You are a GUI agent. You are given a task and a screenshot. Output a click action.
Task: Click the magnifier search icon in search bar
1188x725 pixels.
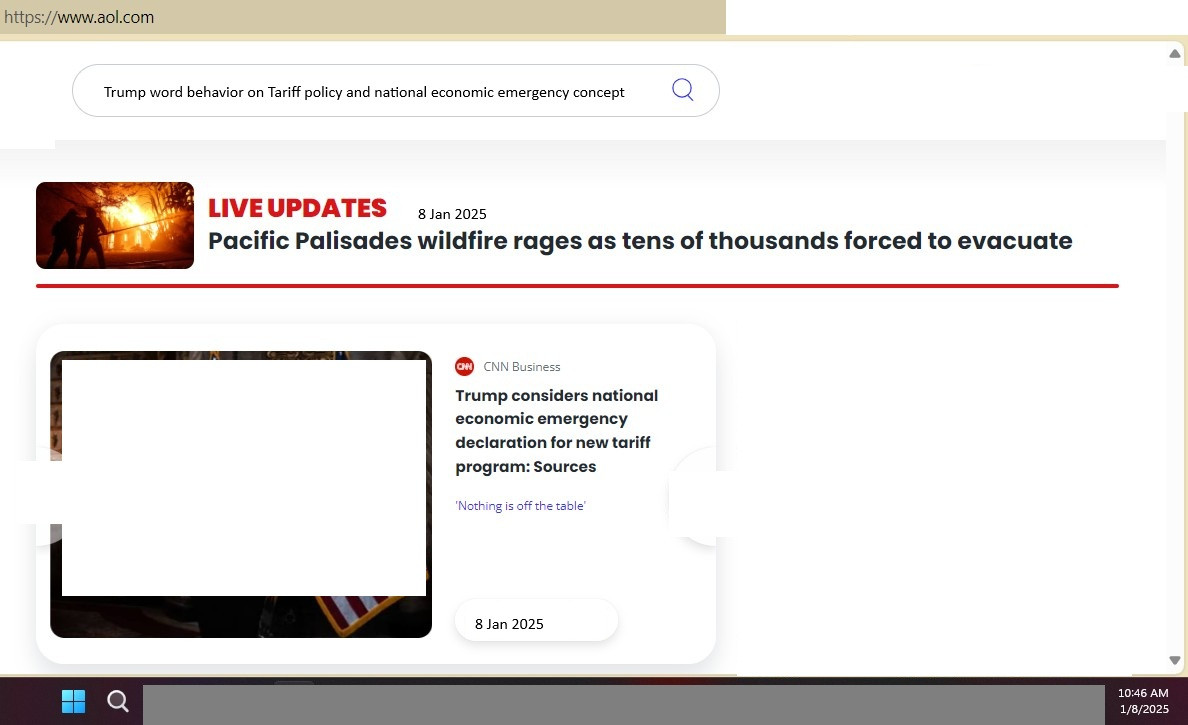click(x=683, y=89)
